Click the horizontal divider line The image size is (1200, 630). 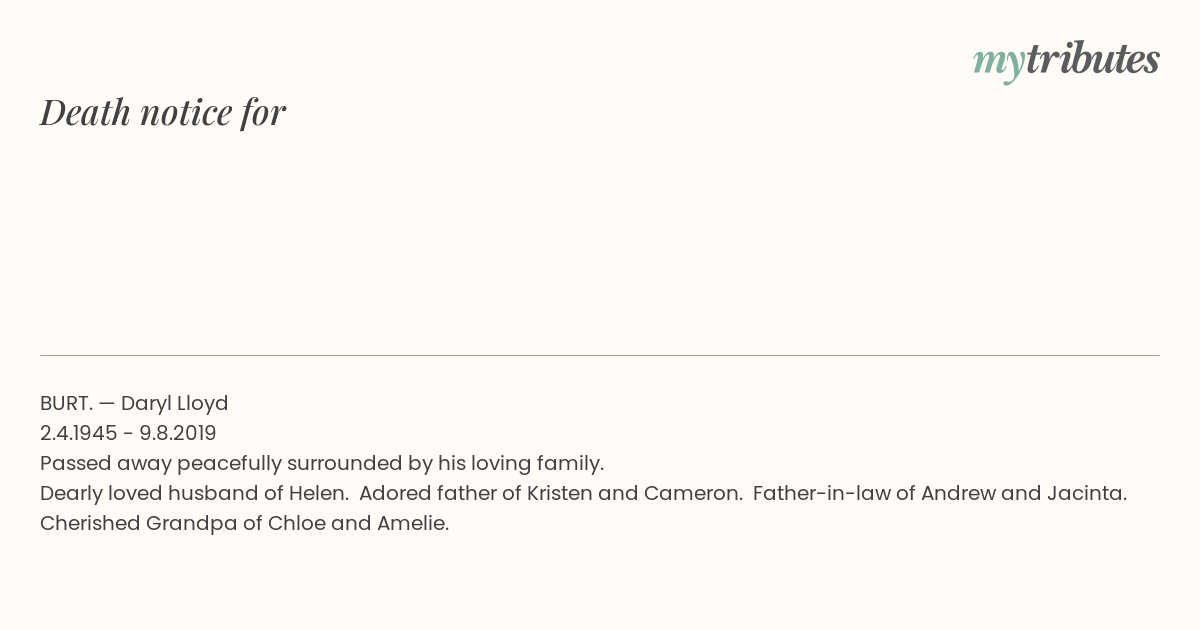pyautogui.click(x=600, y=355)
